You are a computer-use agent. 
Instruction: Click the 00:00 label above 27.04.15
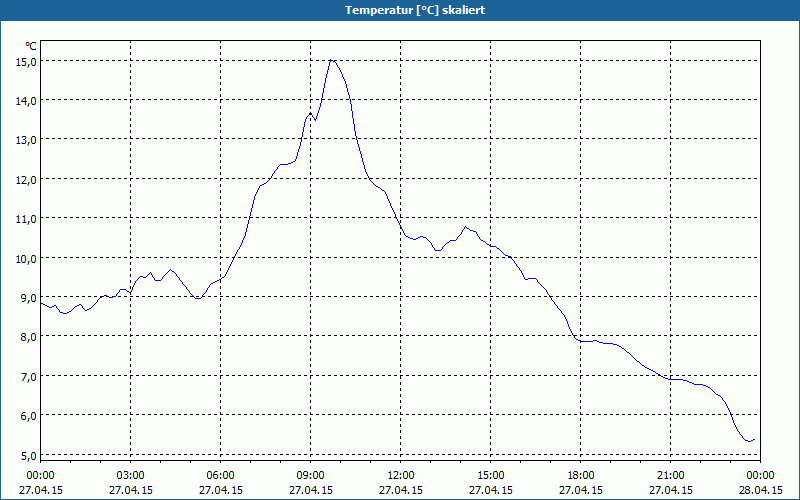[40, 475]
